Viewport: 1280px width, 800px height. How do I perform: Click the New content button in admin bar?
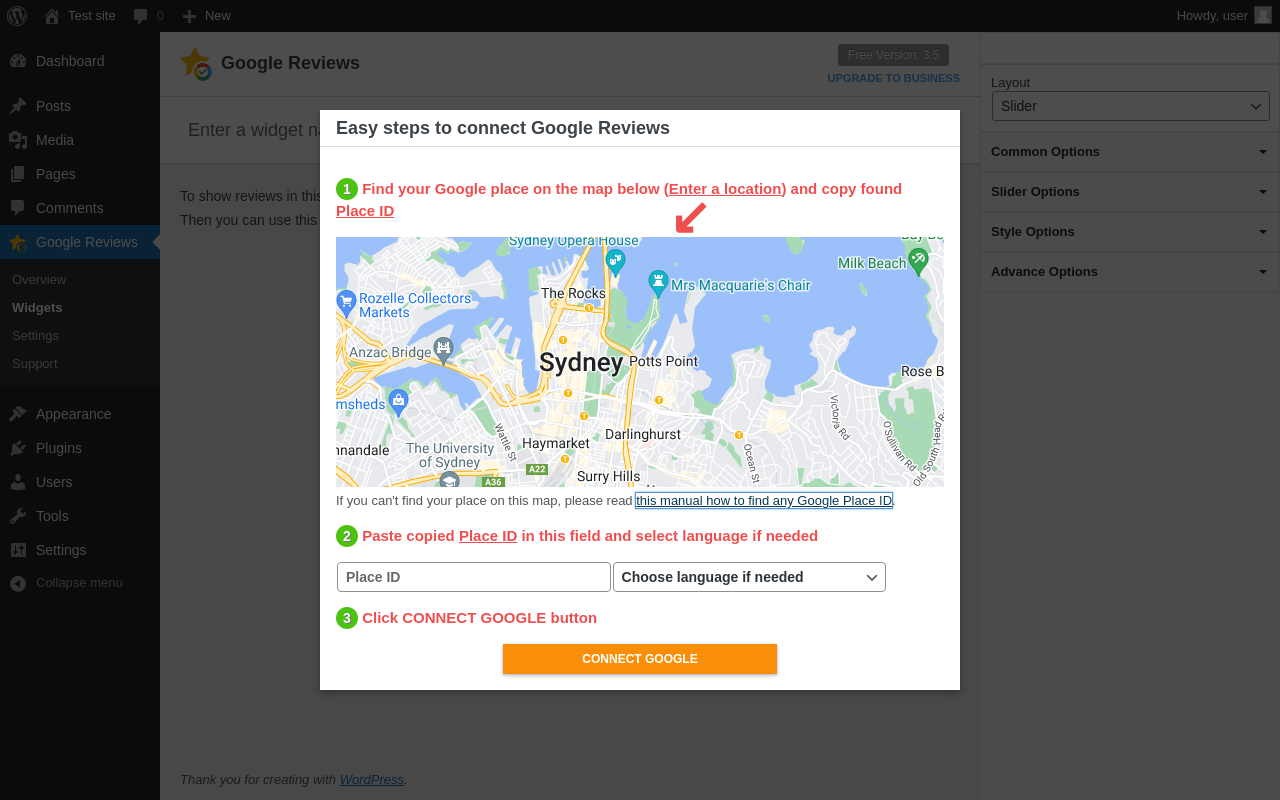[207, 16]
